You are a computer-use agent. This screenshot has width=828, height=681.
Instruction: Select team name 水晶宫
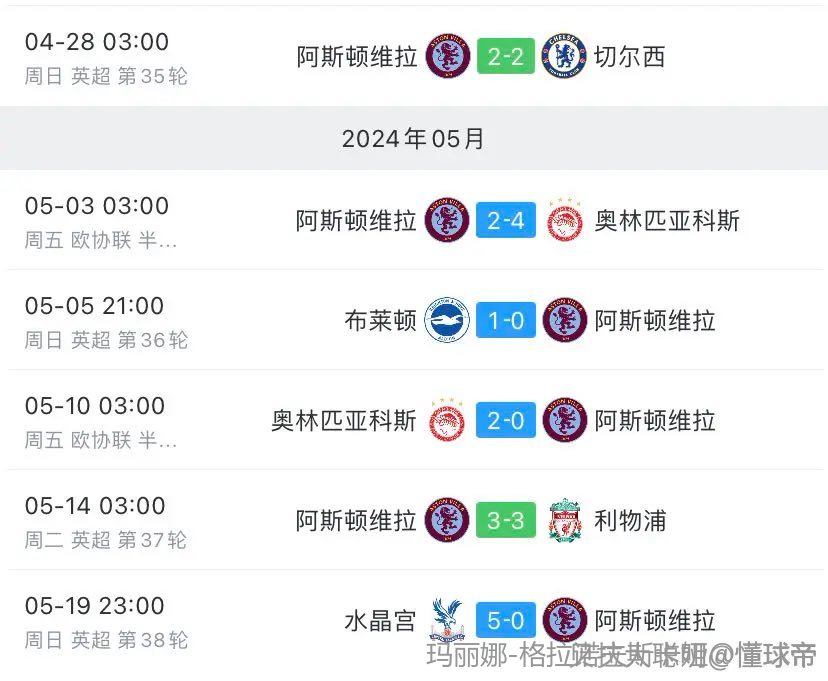pyautogui.click(x=380, y=620)
